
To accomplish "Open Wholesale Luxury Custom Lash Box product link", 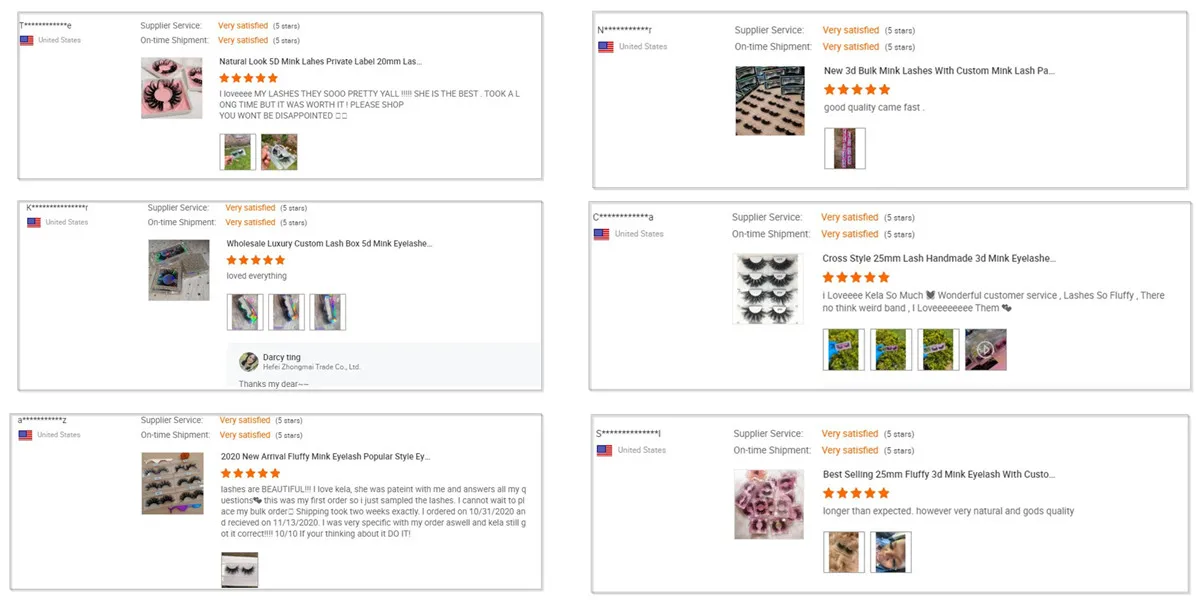I will pos(329,243).
